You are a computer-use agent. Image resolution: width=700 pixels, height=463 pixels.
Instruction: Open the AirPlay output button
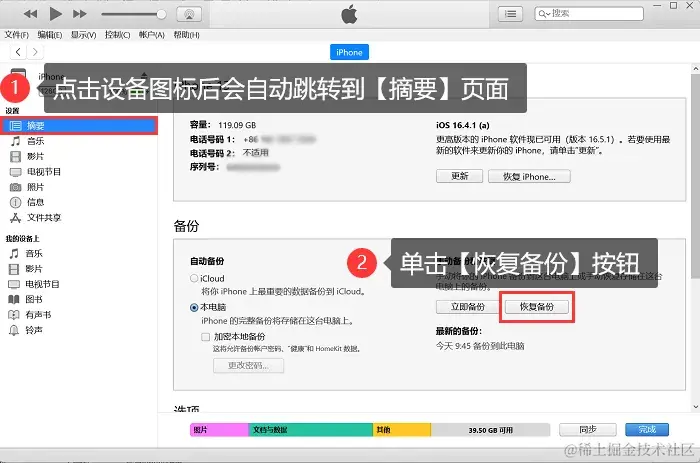tap(189, 14)
